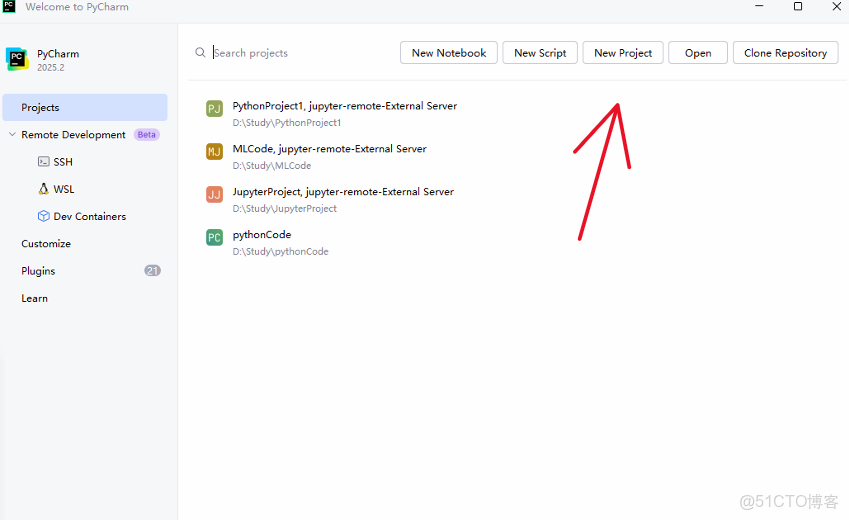The width and height of the screenshot is (849, 520).
Task: Collapse the Remote Development section chevron
Action: [12, 134]
